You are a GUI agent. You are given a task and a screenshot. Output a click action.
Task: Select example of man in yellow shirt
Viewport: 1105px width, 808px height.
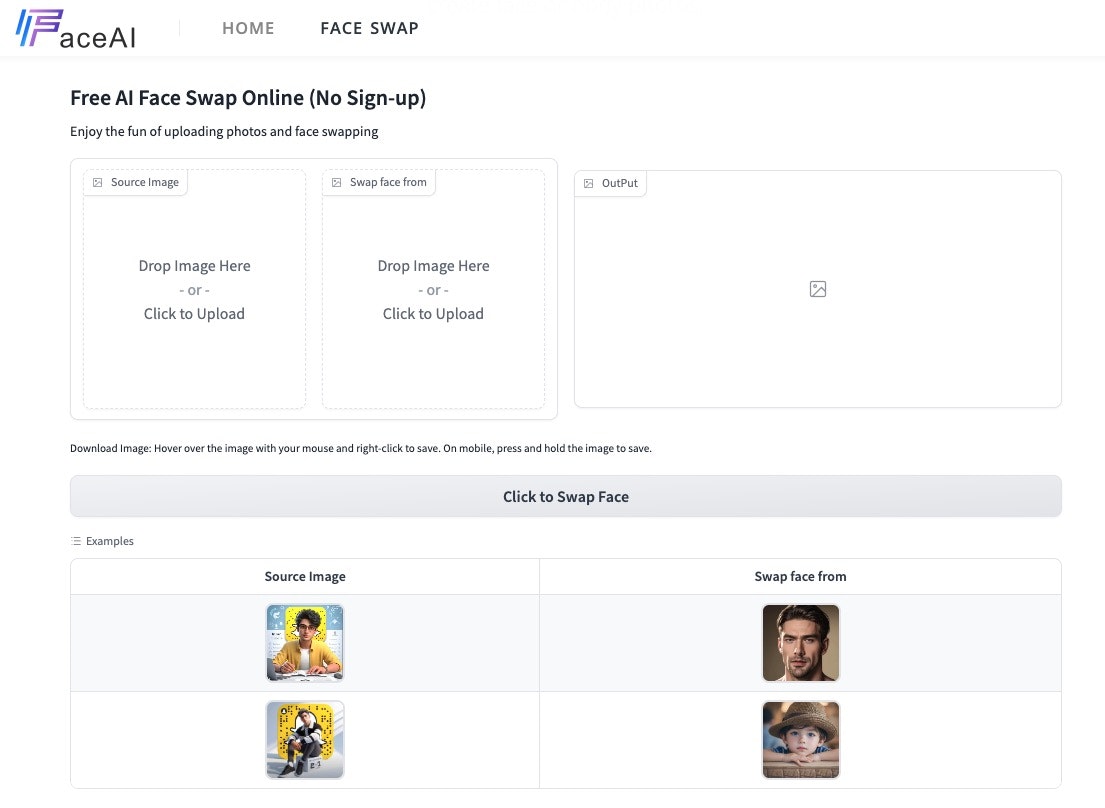point(305,642)
